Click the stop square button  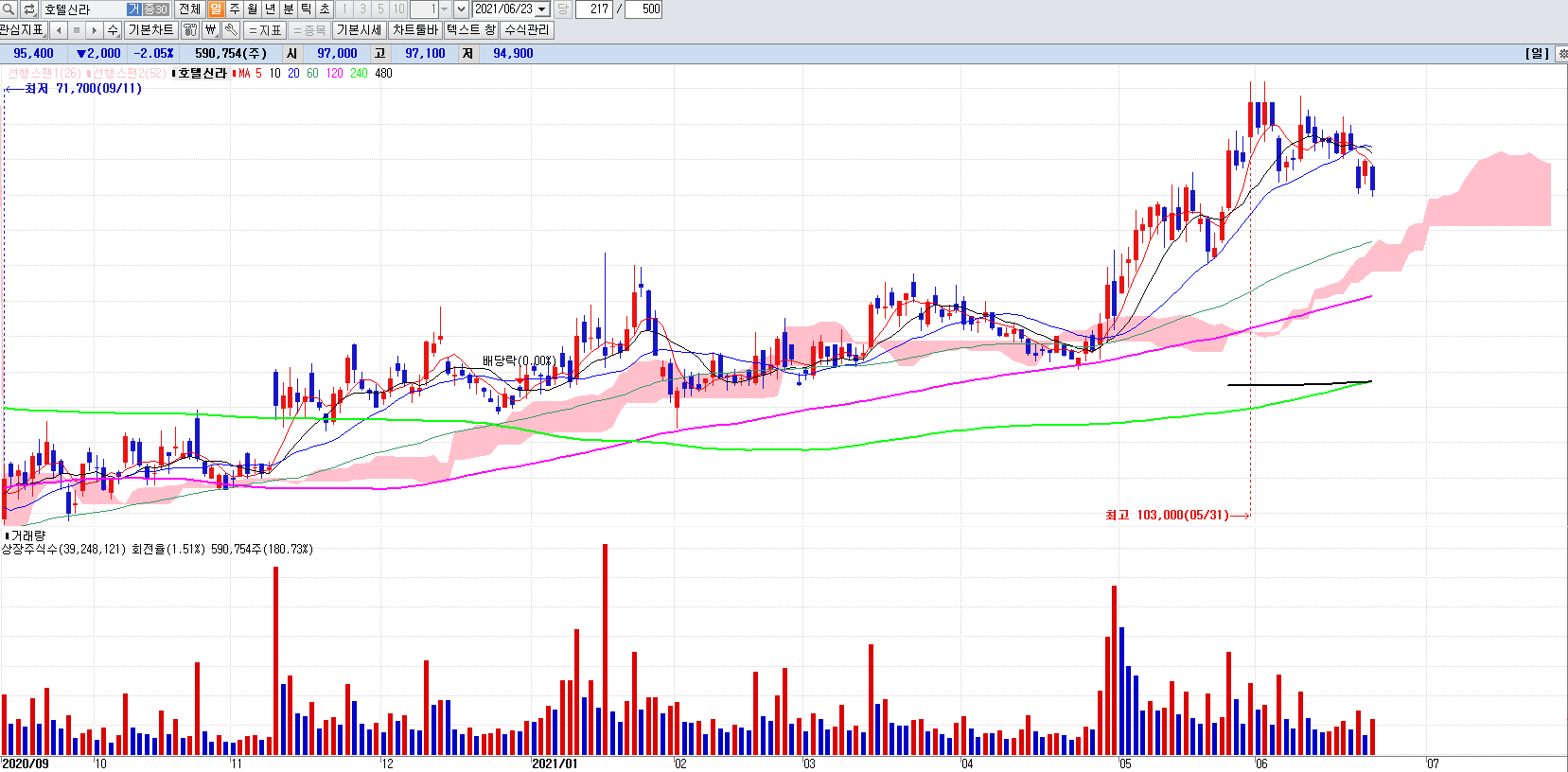(x=77, y=30)
